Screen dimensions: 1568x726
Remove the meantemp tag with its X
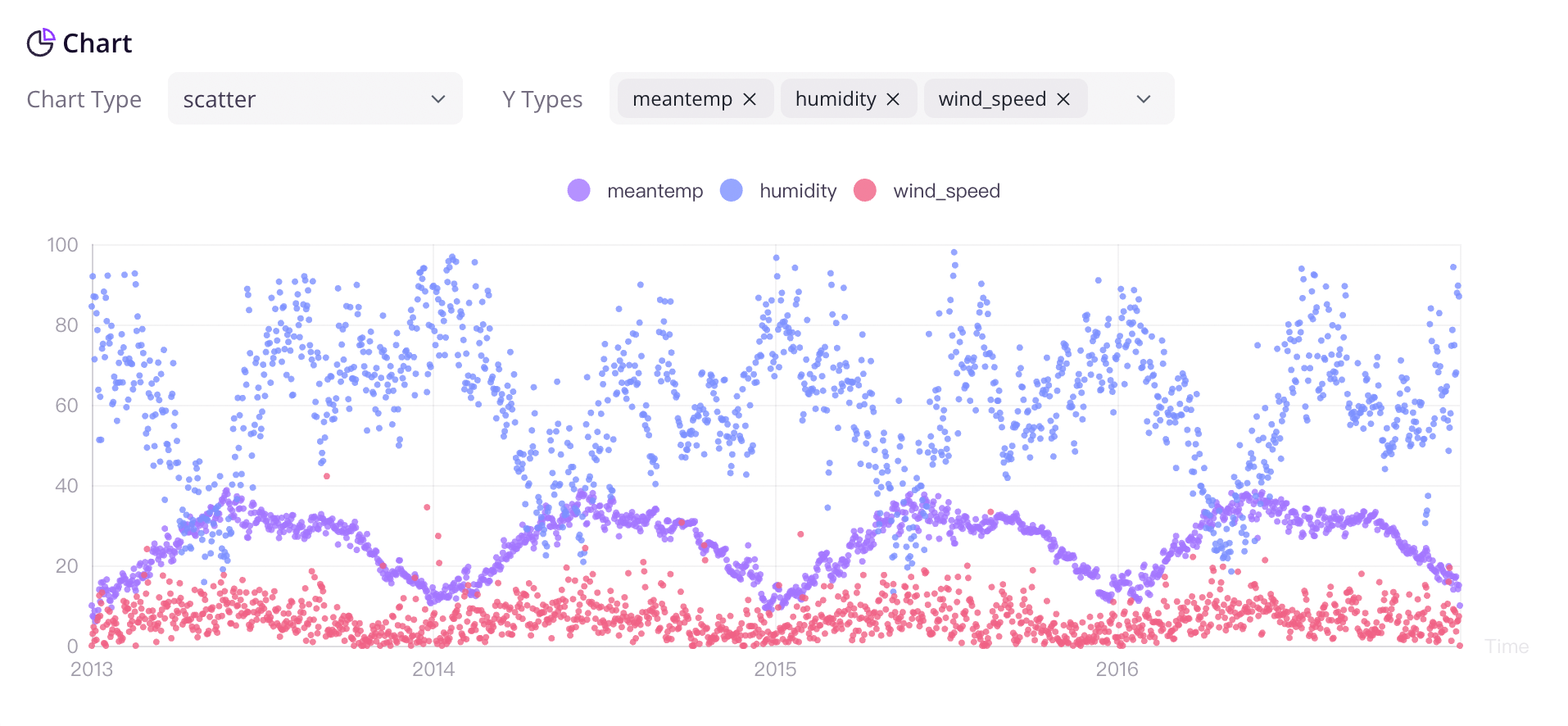point(750,99)
